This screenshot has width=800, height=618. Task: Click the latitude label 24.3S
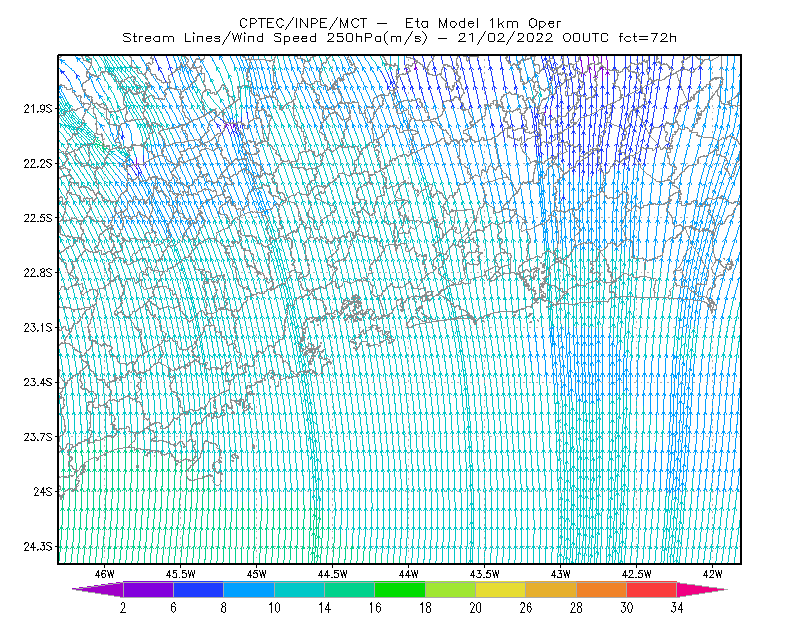pyautogui.click(x=38, y=547)
